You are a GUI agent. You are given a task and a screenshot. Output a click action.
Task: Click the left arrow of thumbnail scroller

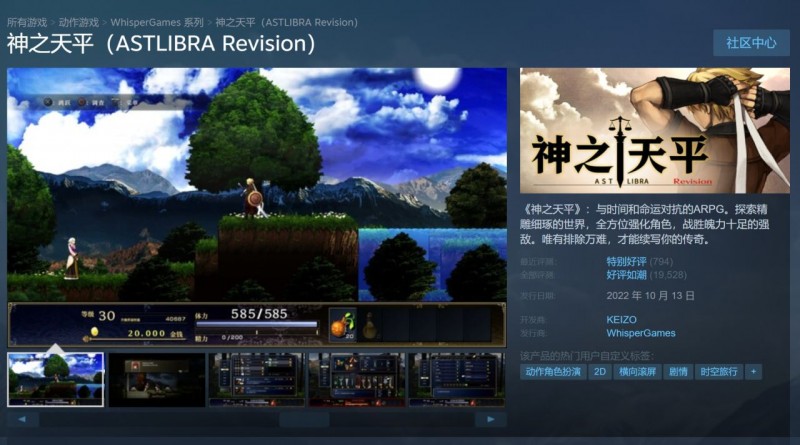click(x=22, y=419)
